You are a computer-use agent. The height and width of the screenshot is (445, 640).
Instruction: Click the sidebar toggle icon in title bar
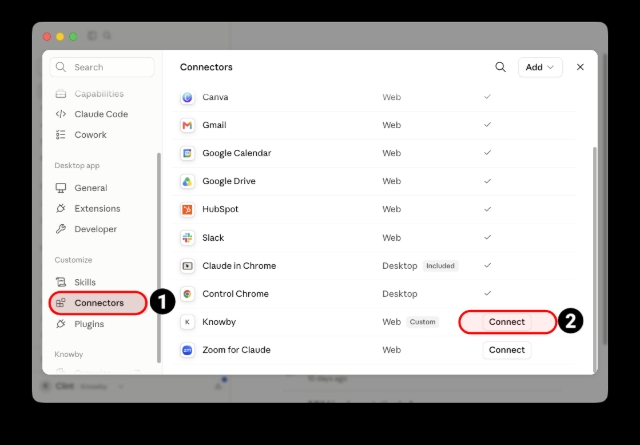(x=92, y=36)
